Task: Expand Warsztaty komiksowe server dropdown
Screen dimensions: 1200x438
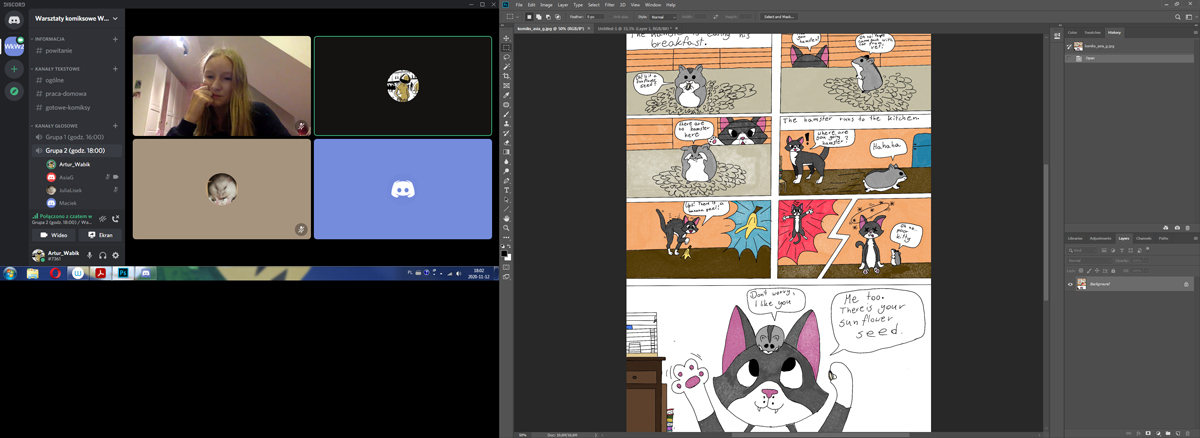Action: [115, 18]
